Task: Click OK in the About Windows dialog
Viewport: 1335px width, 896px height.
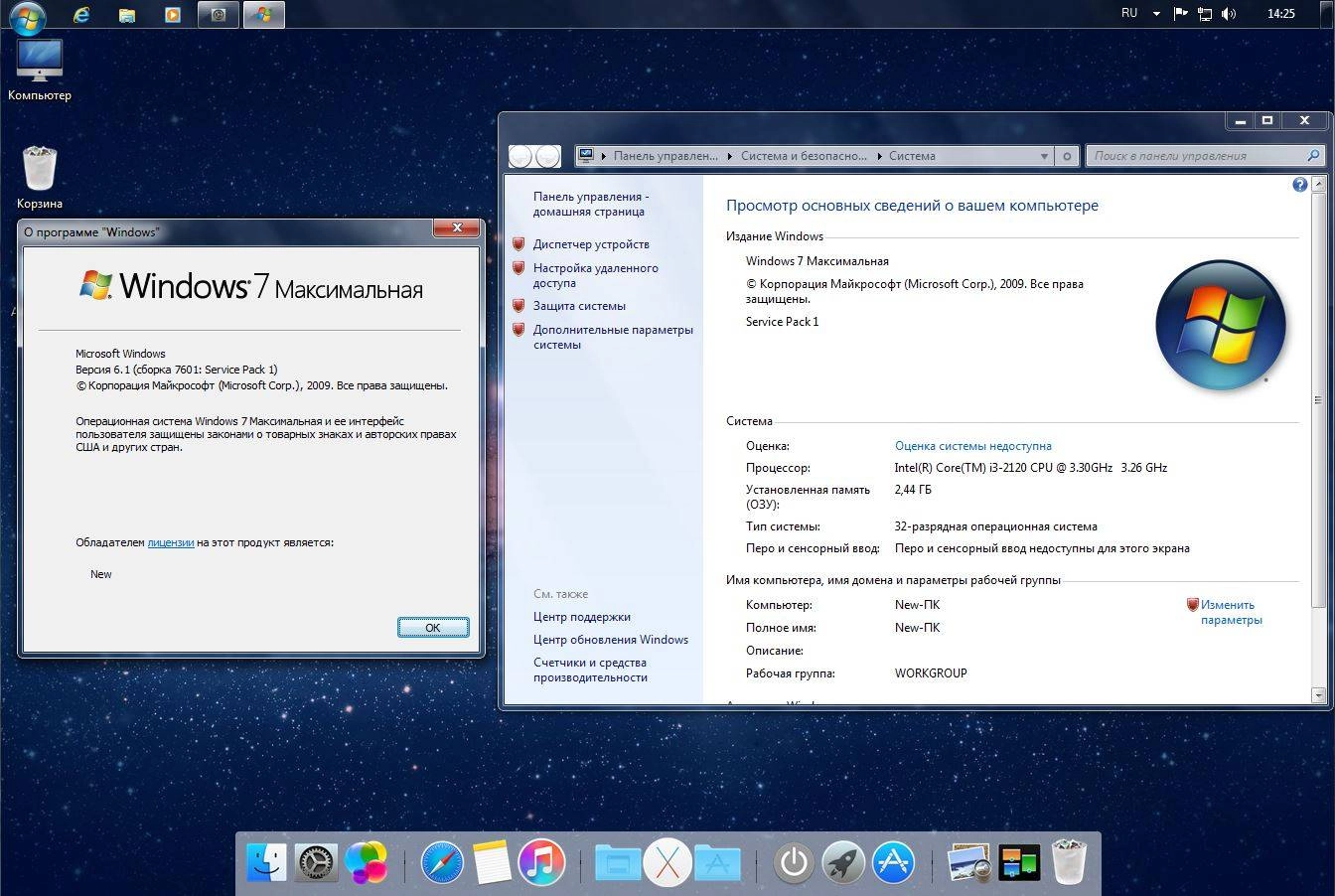Action: (433, 628)
